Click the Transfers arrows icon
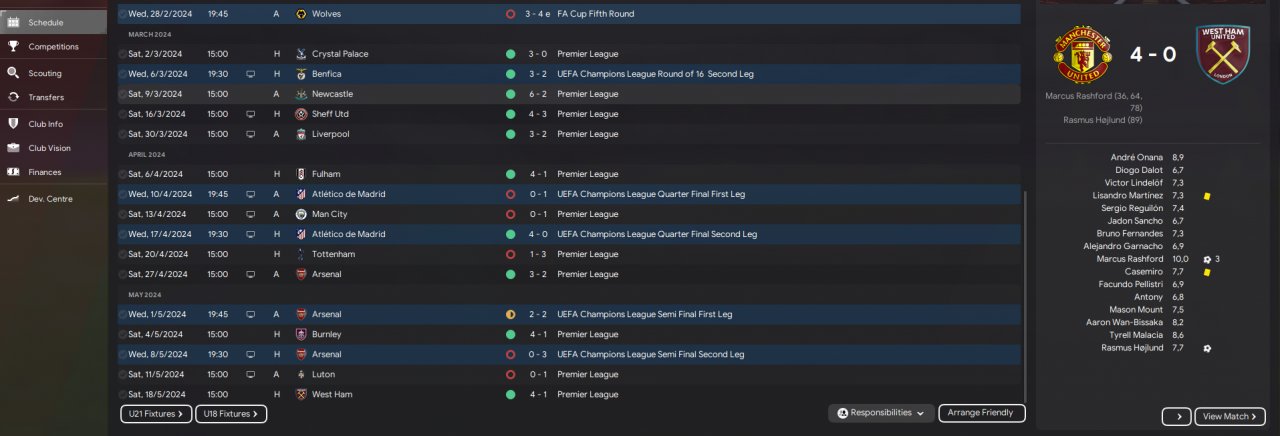Viewport: 1280px width, 436px height. [x=13, y=97]
